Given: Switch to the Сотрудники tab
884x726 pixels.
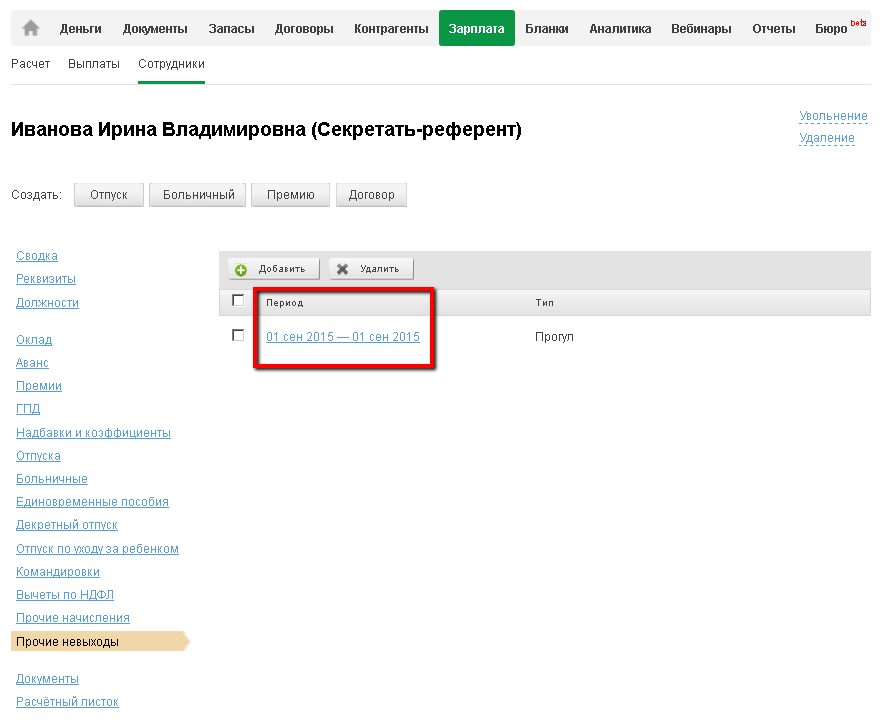Looking at the screenshot, I should tap(171, 64).
